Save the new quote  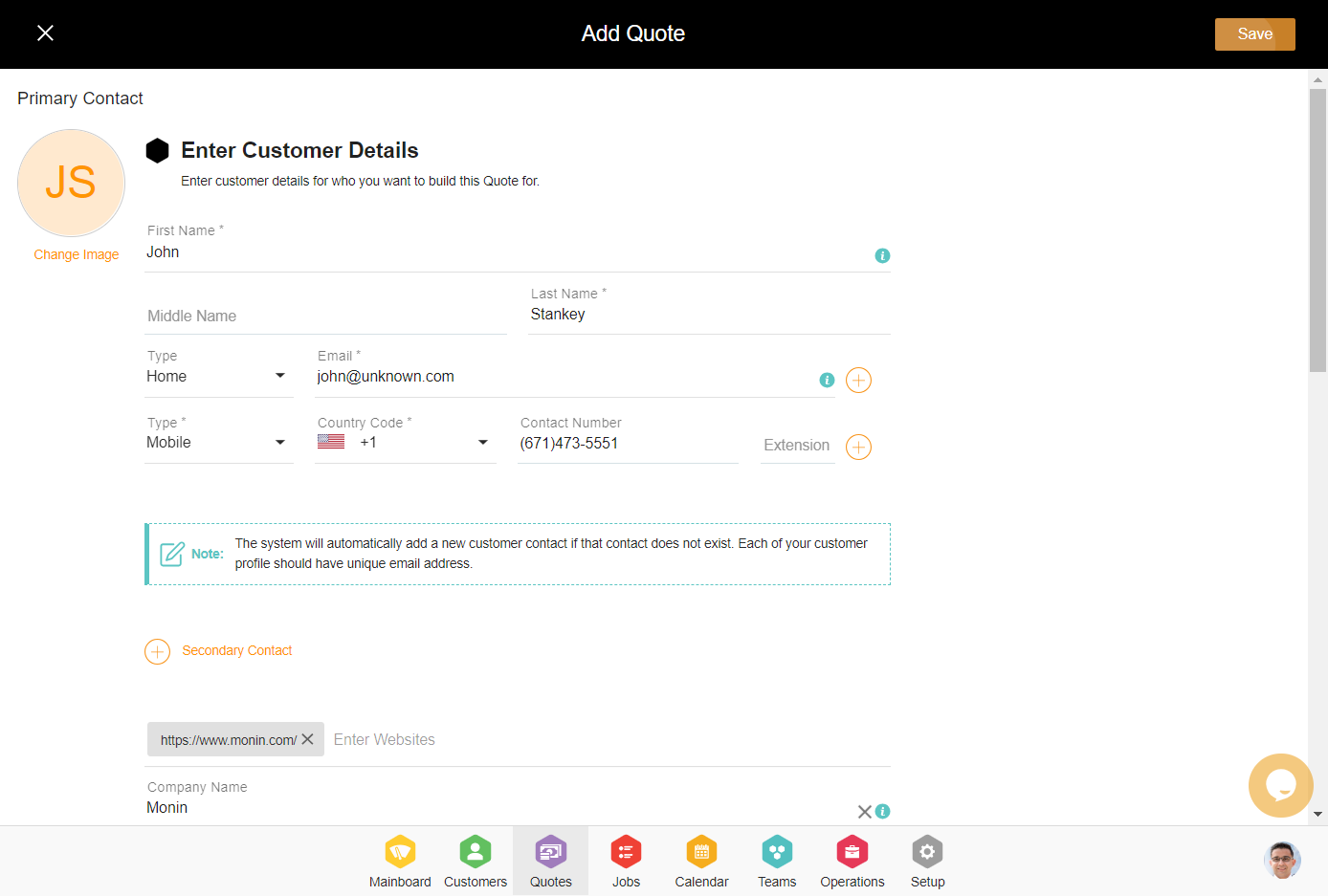[x=1254, y=34]
